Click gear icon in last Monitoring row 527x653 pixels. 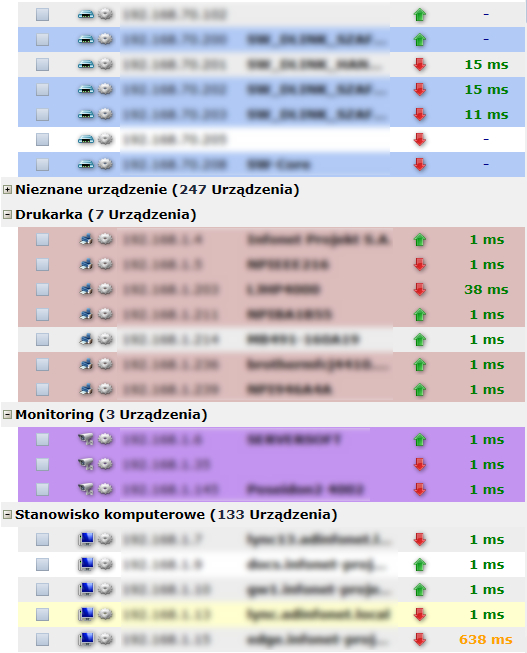105,489
